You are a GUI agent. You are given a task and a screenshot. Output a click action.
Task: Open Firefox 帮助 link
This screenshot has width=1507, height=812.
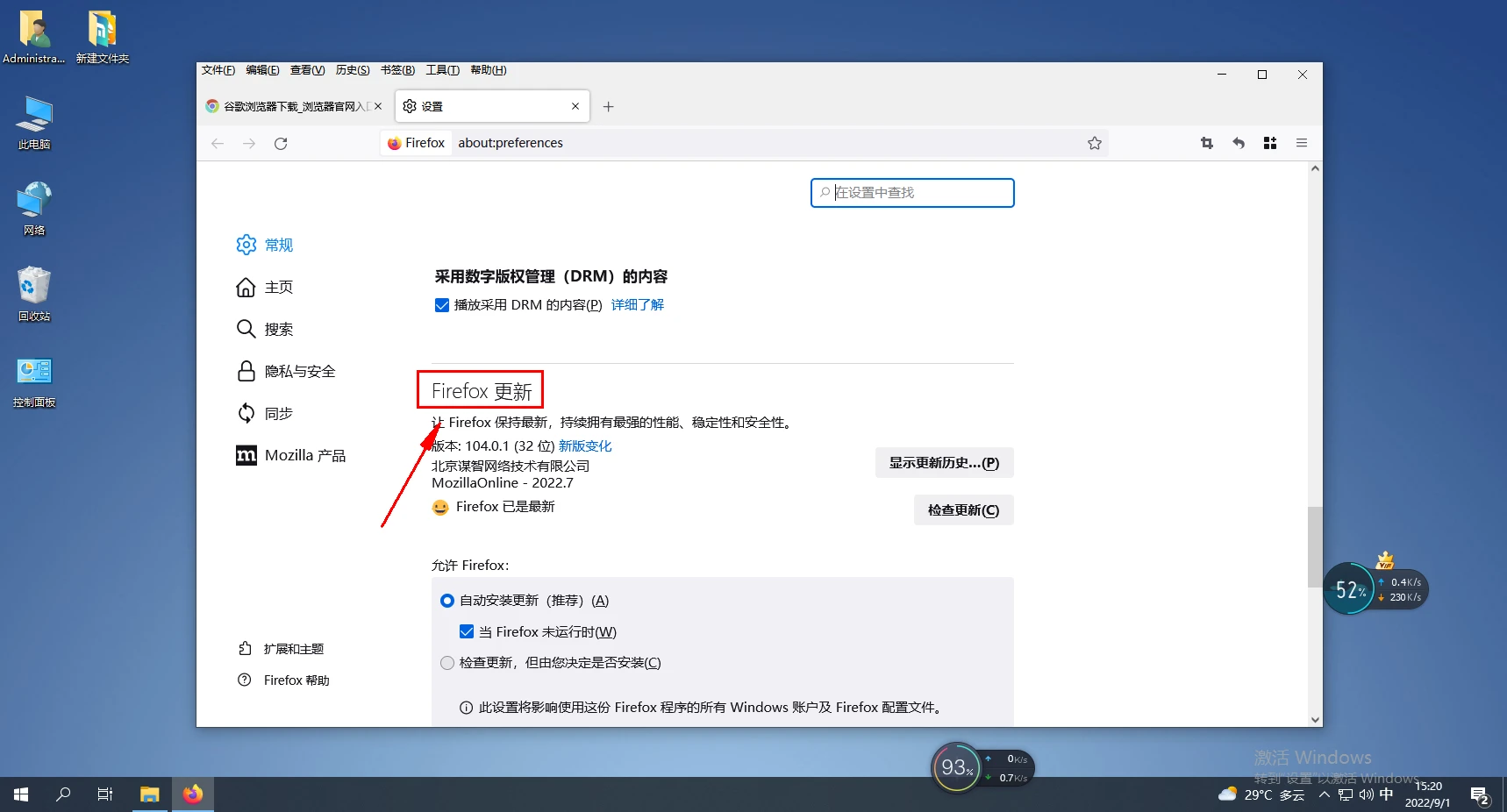coord(283,680)
